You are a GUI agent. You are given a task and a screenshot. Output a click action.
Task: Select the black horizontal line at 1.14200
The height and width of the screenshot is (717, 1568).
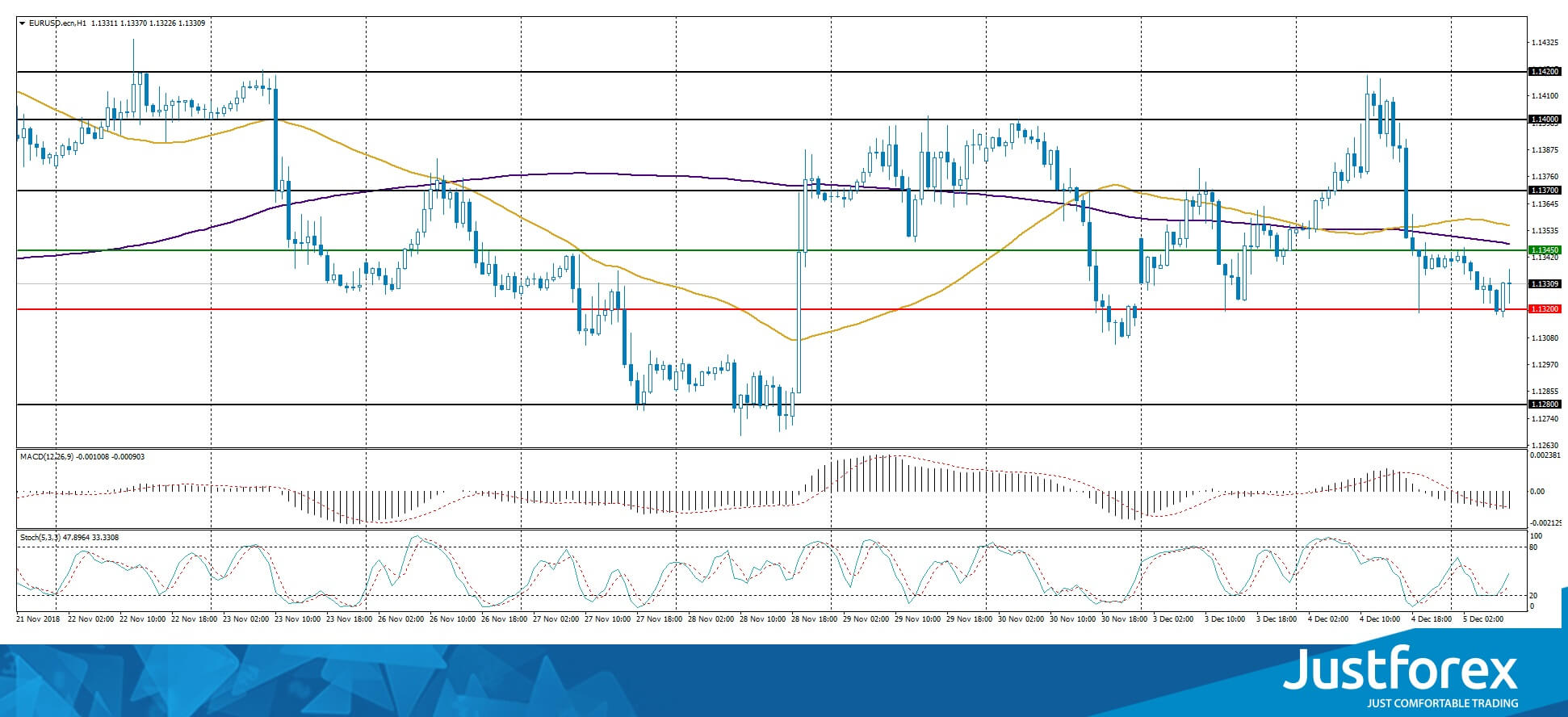pos(772,72)
